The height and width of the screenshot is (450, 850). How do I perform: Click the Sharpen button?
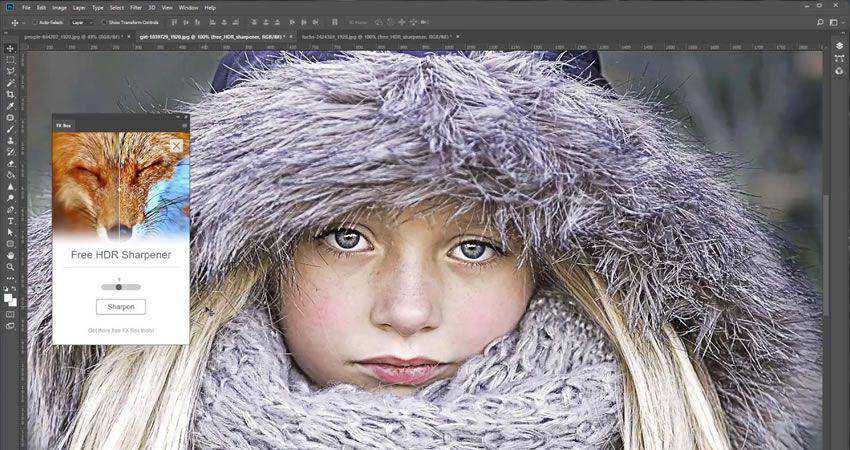120,307
